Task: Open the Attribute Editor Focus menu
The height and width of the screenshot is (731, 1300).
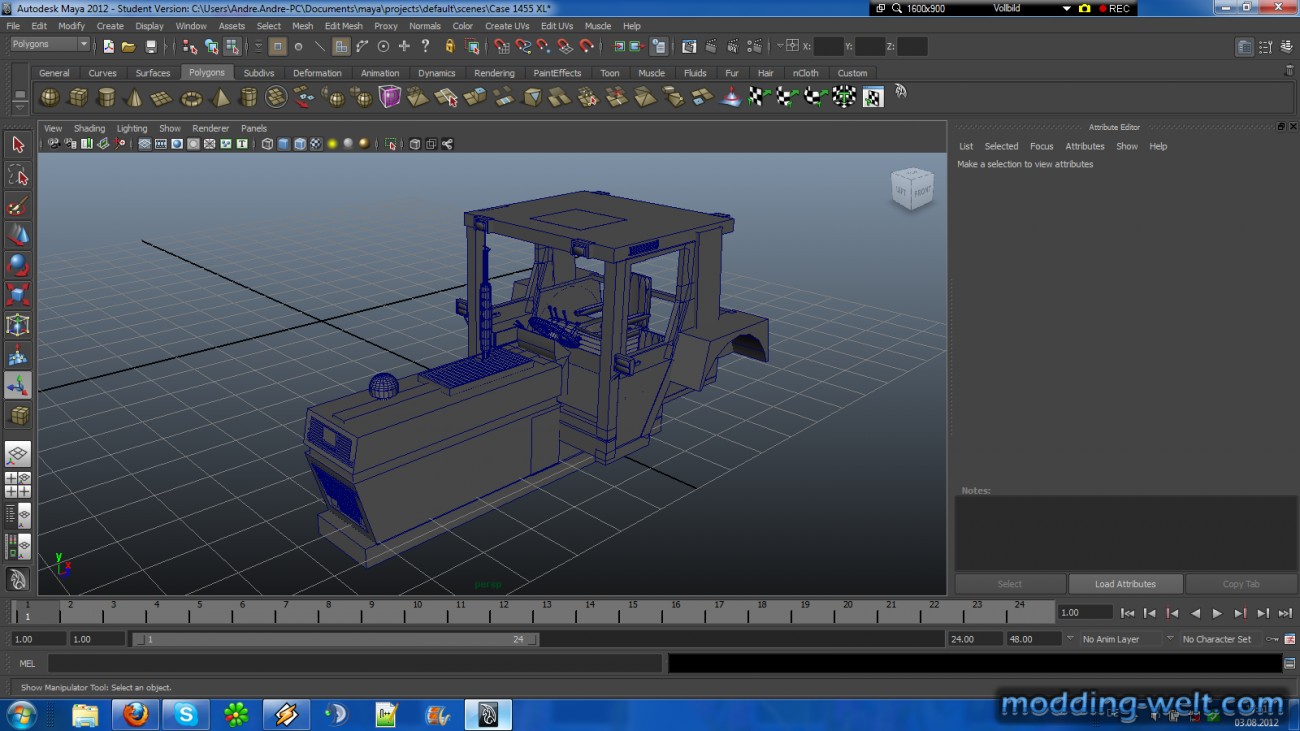Action: (1041, 146)
